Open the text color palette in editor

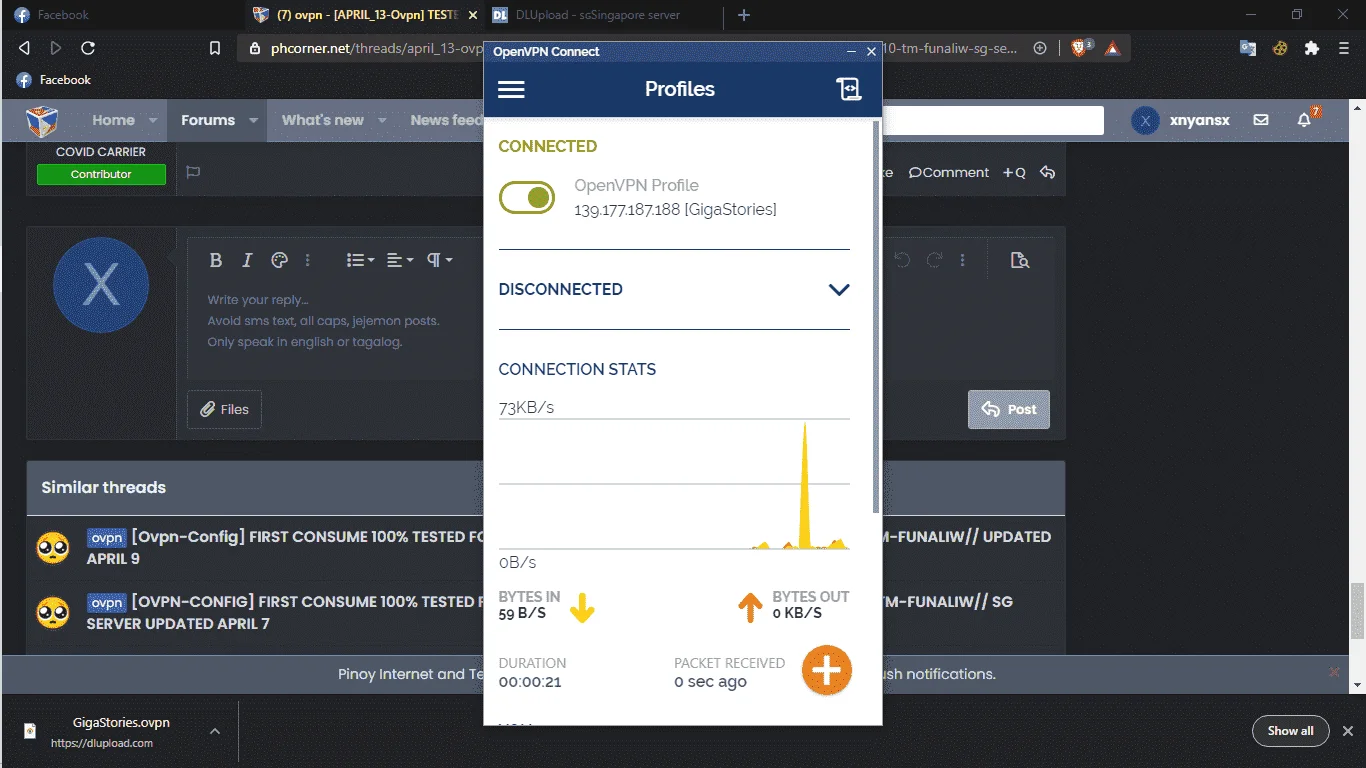click(x=279, y=260)
